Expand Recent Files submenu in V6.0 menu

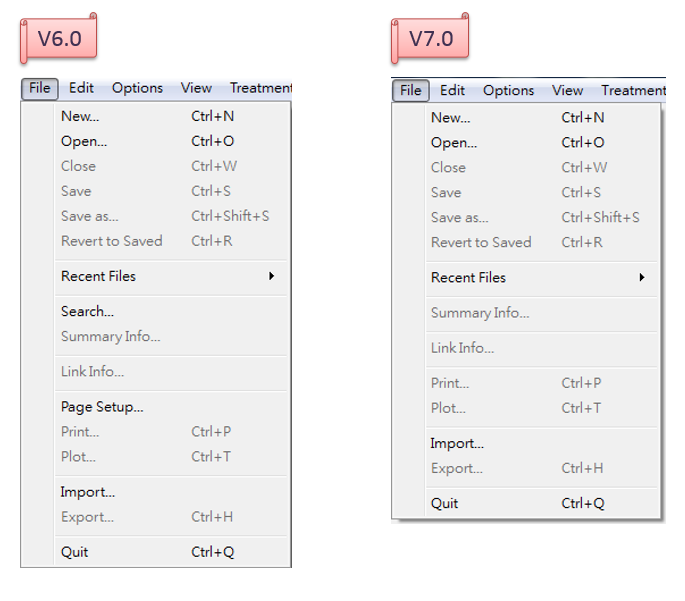tap(98, 276)
